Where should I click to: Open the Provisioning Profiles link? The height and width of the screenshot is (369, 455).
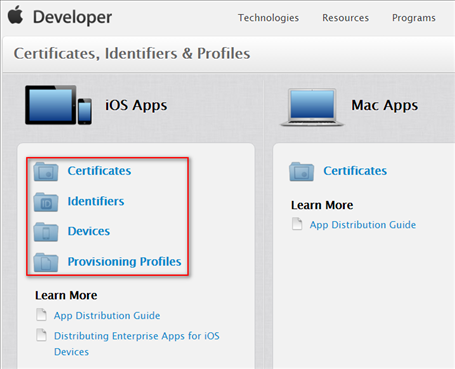(x=124, y=262)
